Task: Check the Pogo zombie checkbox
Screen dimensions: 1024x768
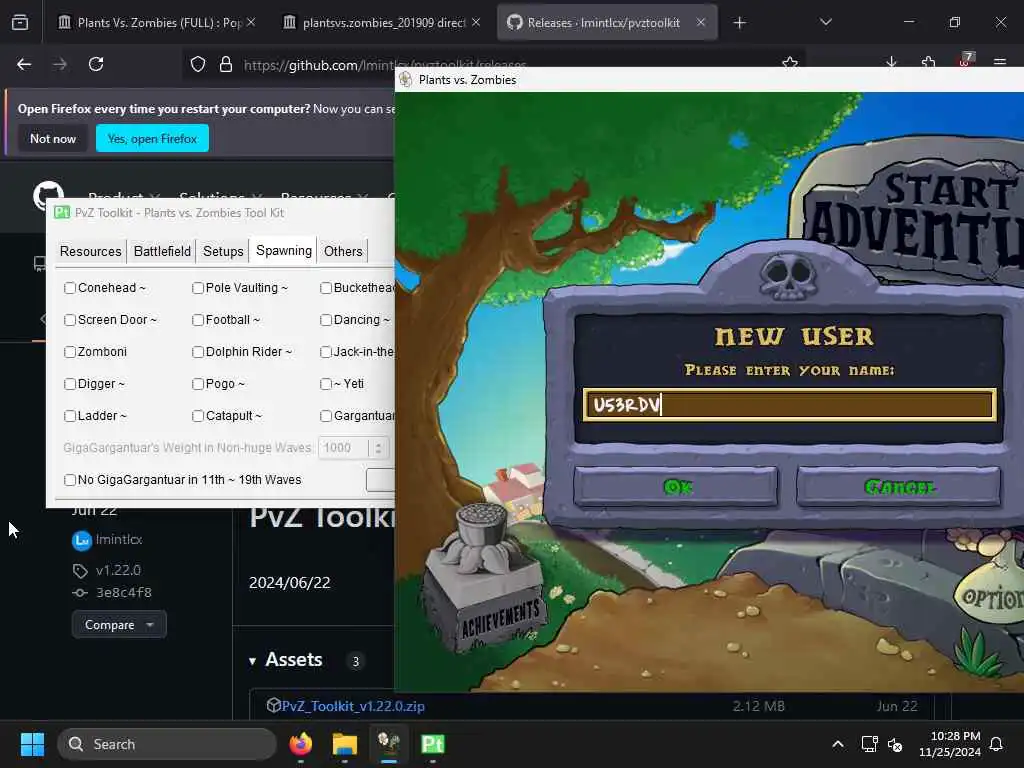Action: 198,384
